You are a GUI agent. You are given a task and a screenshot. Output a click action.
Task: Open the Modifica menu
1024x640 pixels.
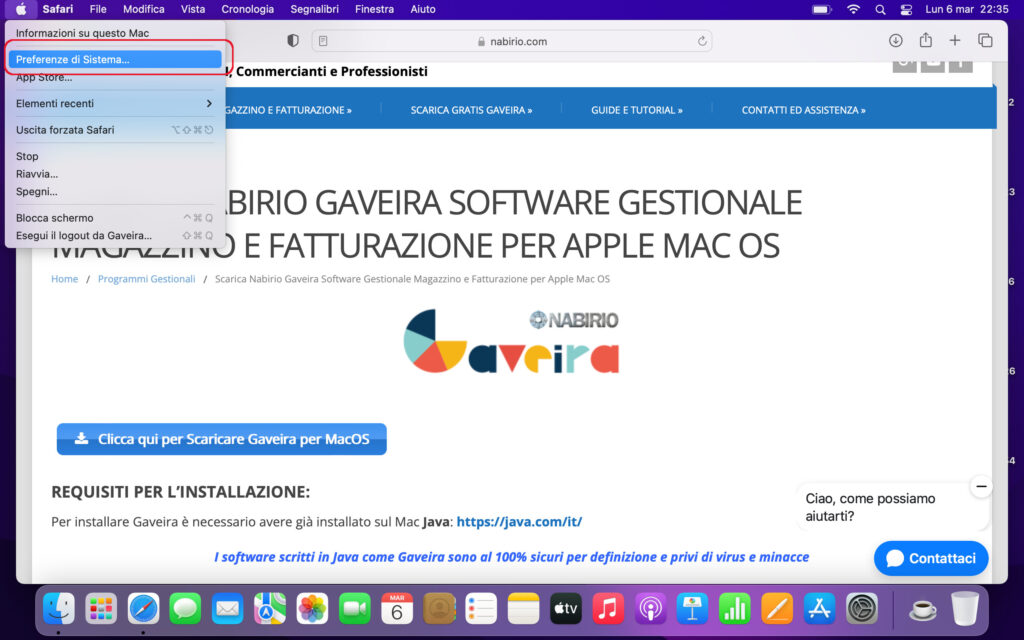pyautogui.click(x=144, y=9)
